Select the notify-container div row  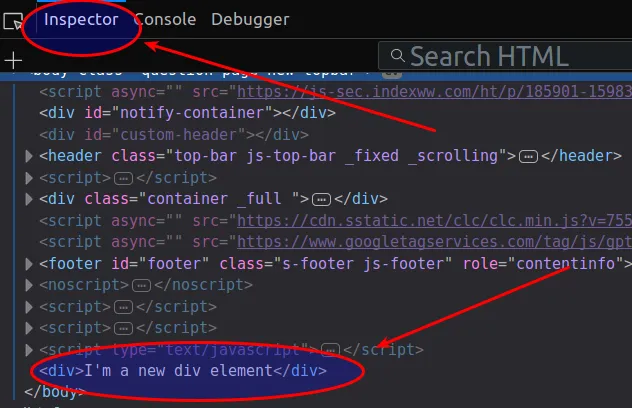point(187,113)
